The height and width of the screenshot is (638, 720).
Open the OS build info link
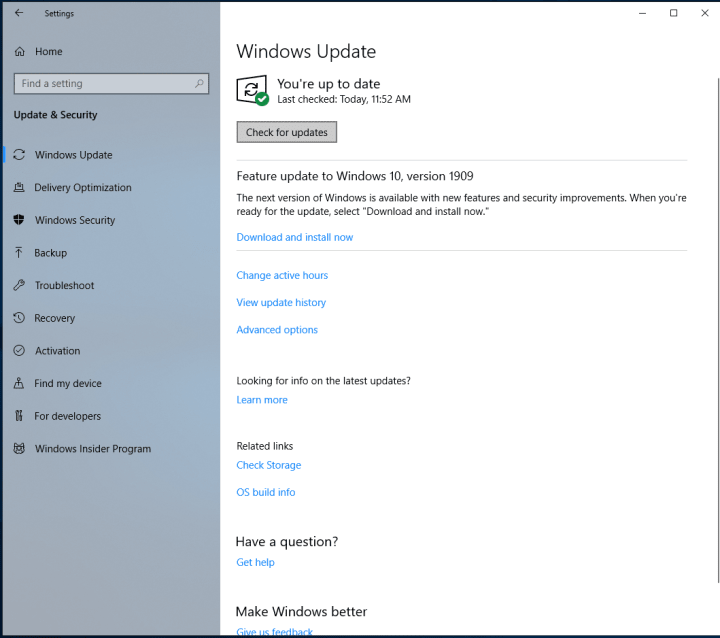pos(265,492)
